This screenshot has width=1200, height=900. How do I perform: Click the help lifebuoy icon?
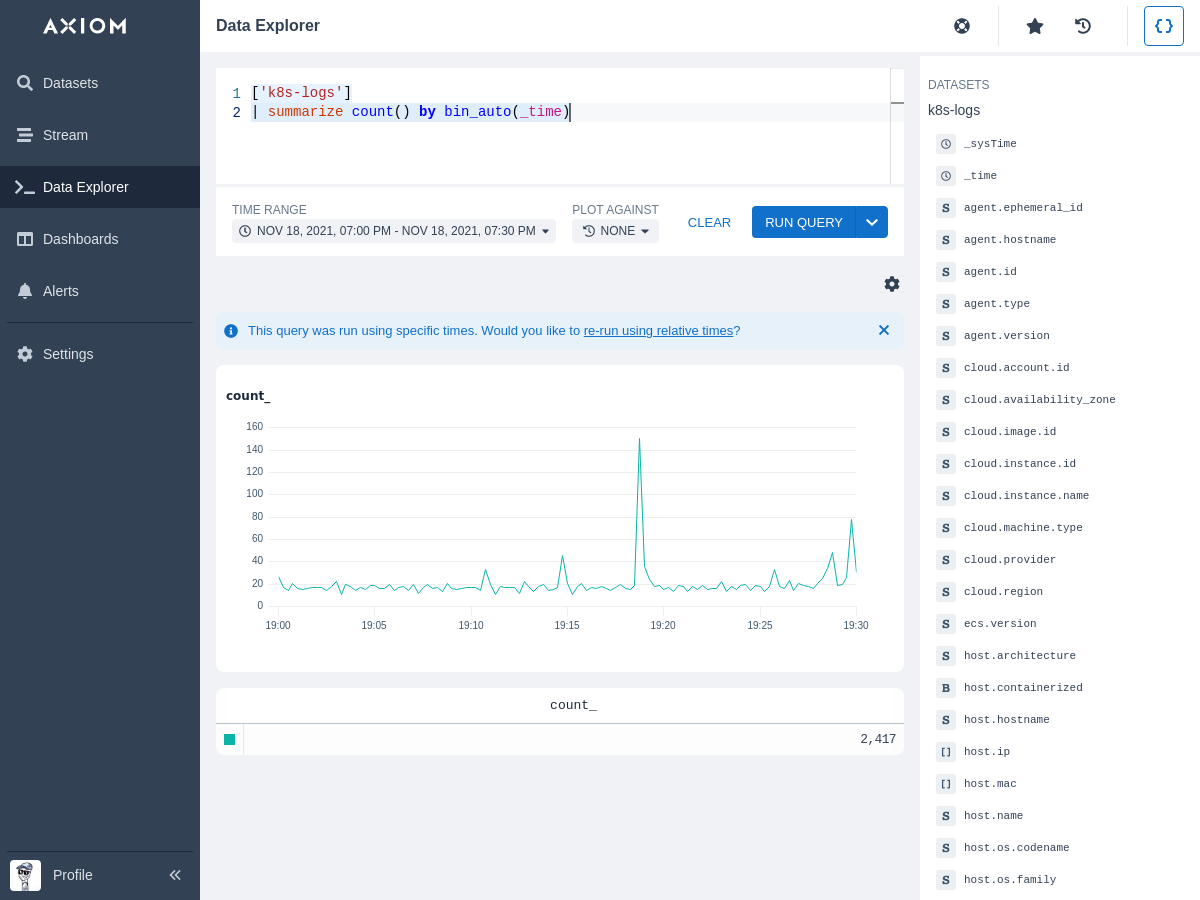pyautogui.click(x=962, y=26)
